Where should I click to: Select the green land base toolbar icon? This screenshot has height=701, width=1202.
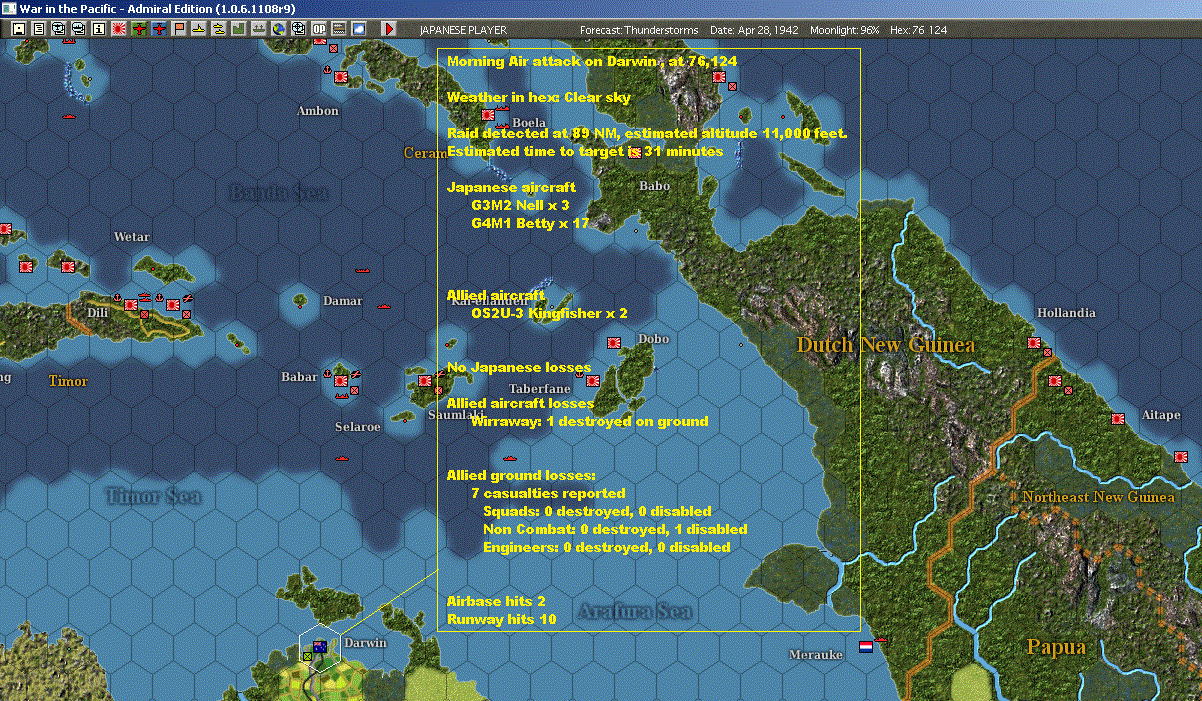point(239,29)
